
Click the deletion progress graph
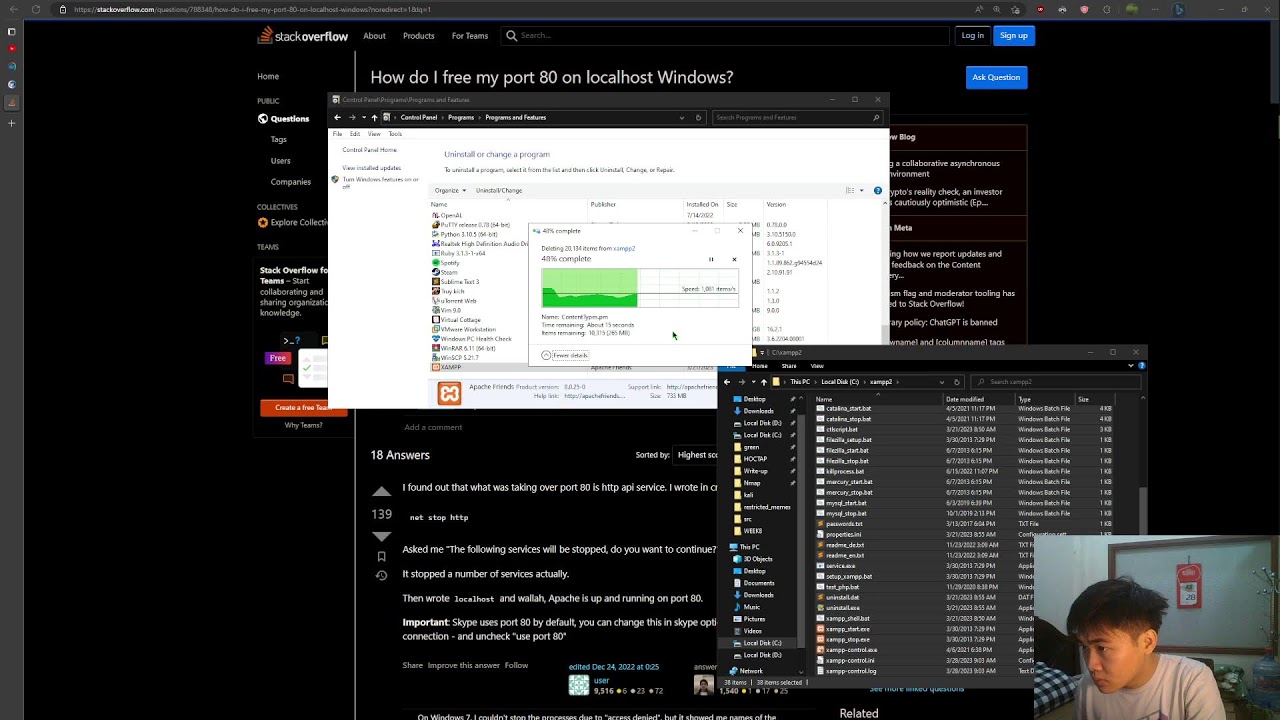639,287
